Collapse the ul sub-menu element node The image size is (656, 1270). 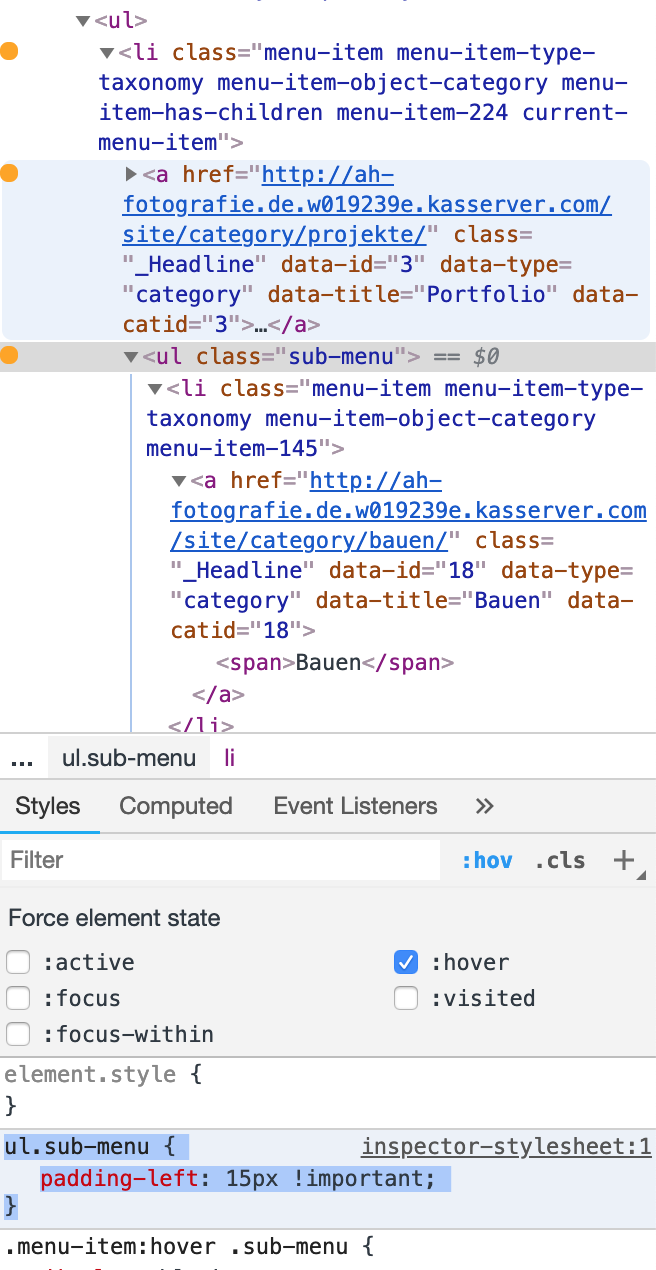click(131, 356)
